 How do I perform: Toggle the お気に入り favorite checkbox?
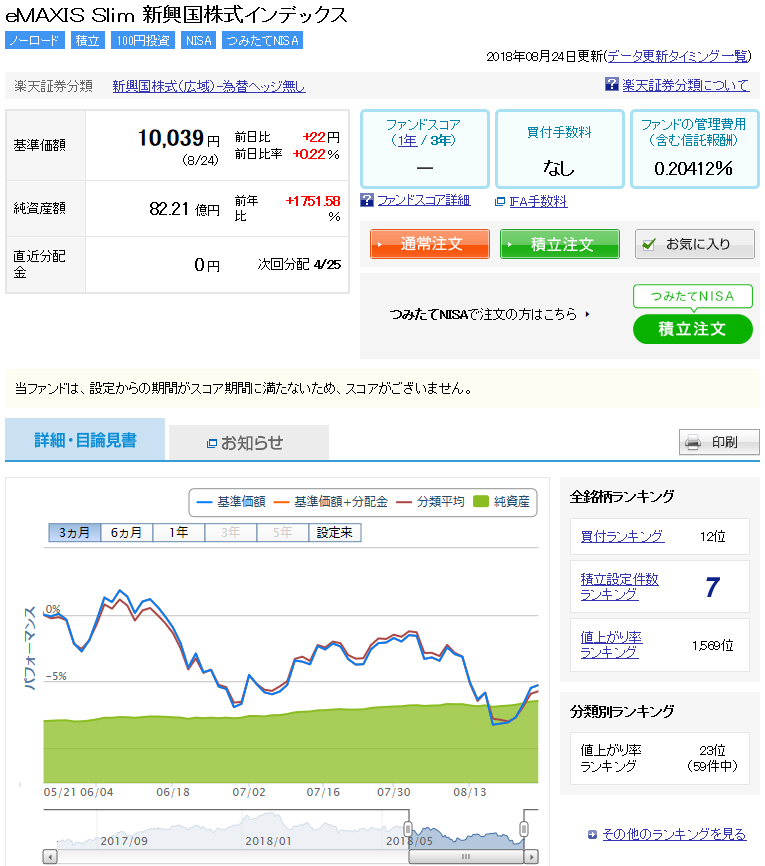(649, 244)
